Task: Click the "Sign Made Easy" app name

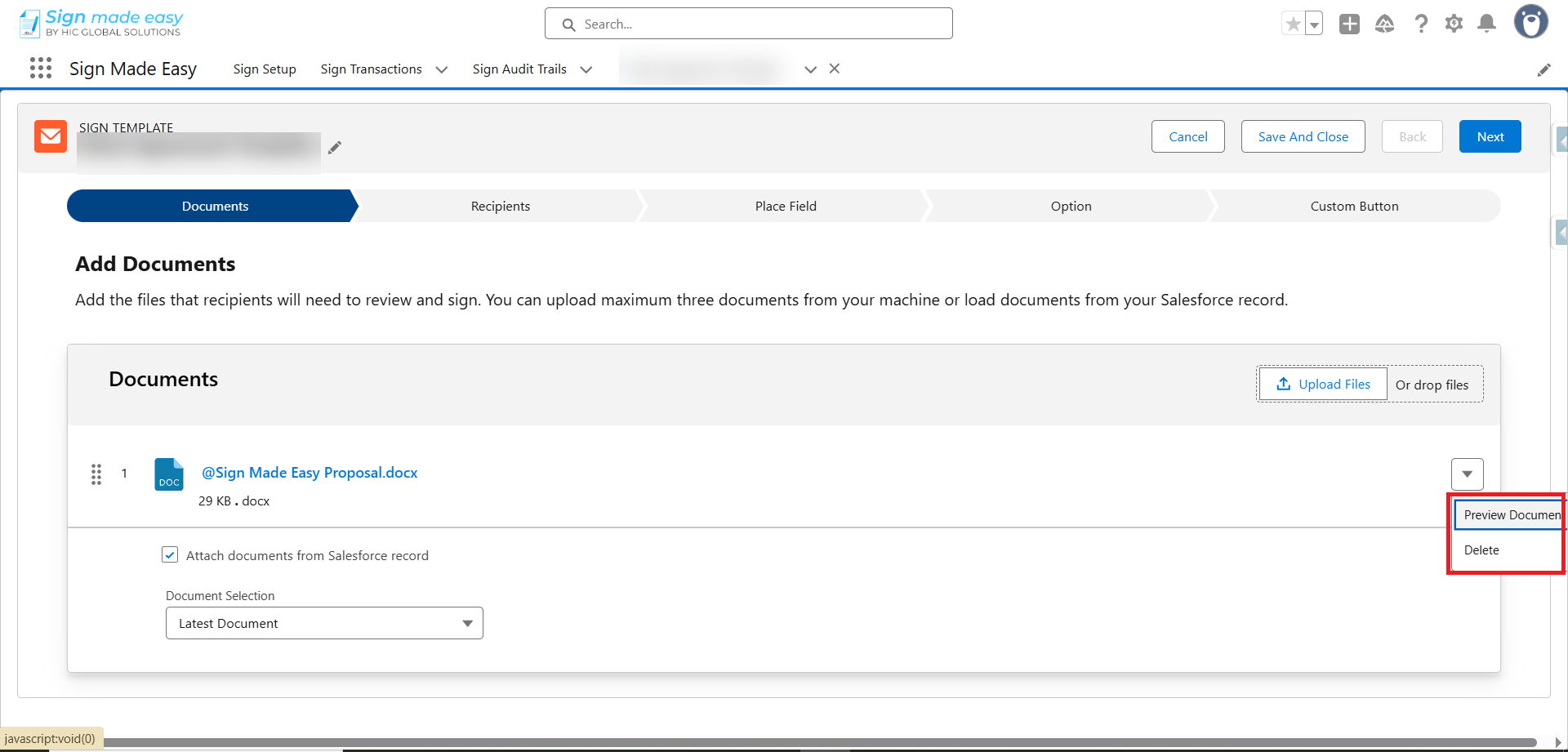Action: 133,69
